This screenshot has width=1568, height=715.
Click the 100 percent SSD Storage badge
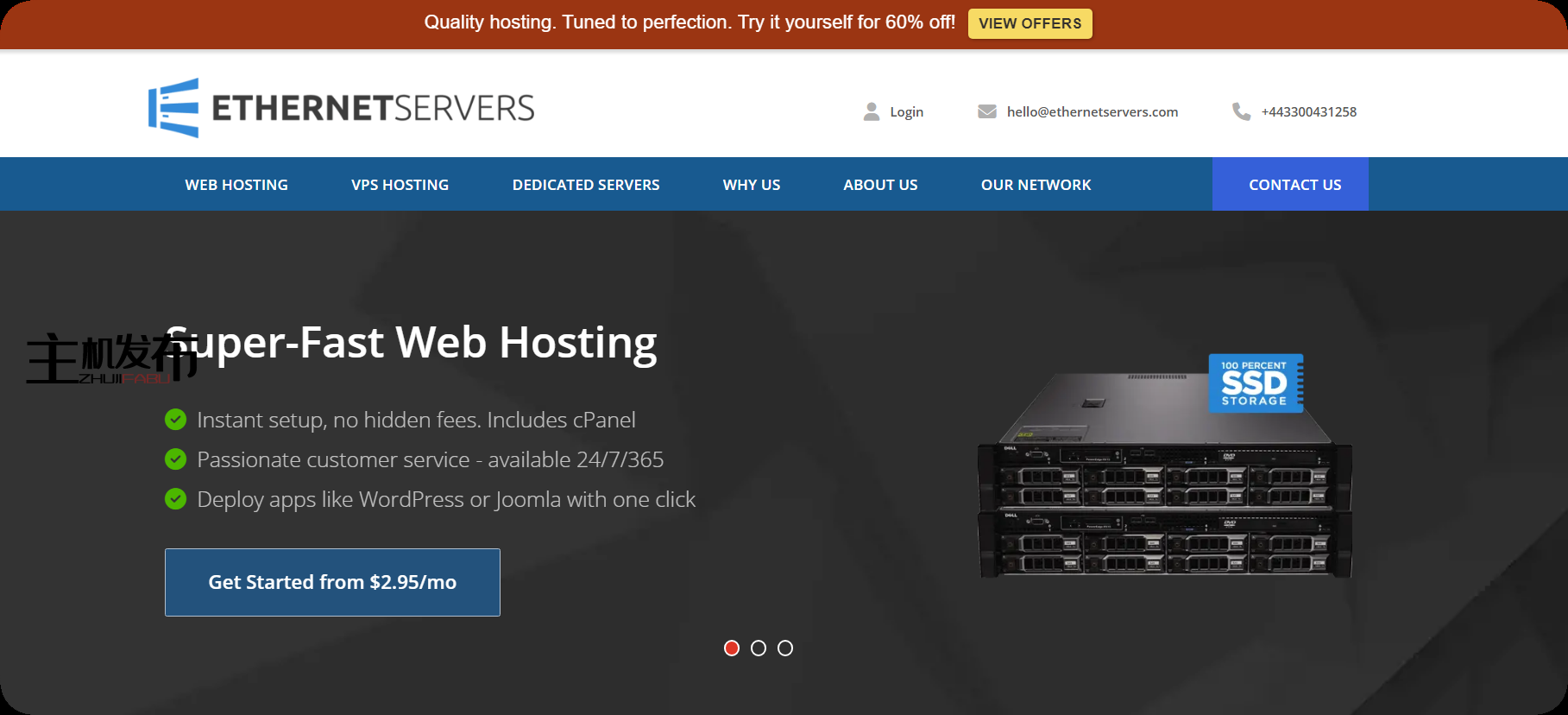[1255, 383]
